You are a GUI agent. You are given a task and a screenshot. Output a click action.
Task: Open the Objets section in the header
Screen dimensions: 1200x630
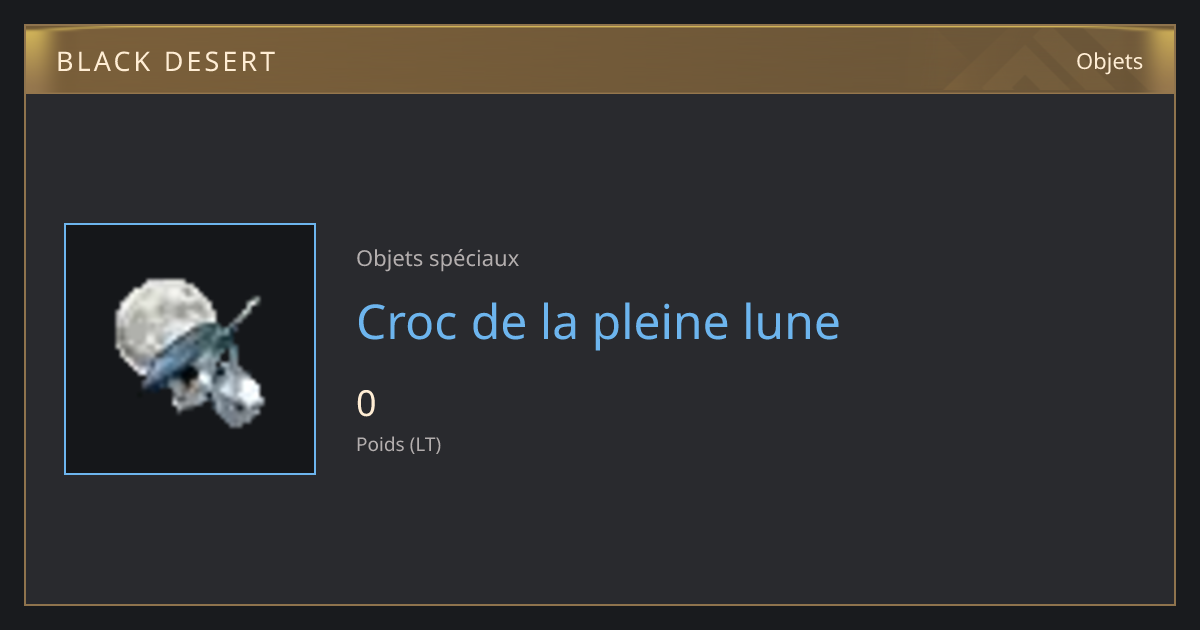point(1109,62)
